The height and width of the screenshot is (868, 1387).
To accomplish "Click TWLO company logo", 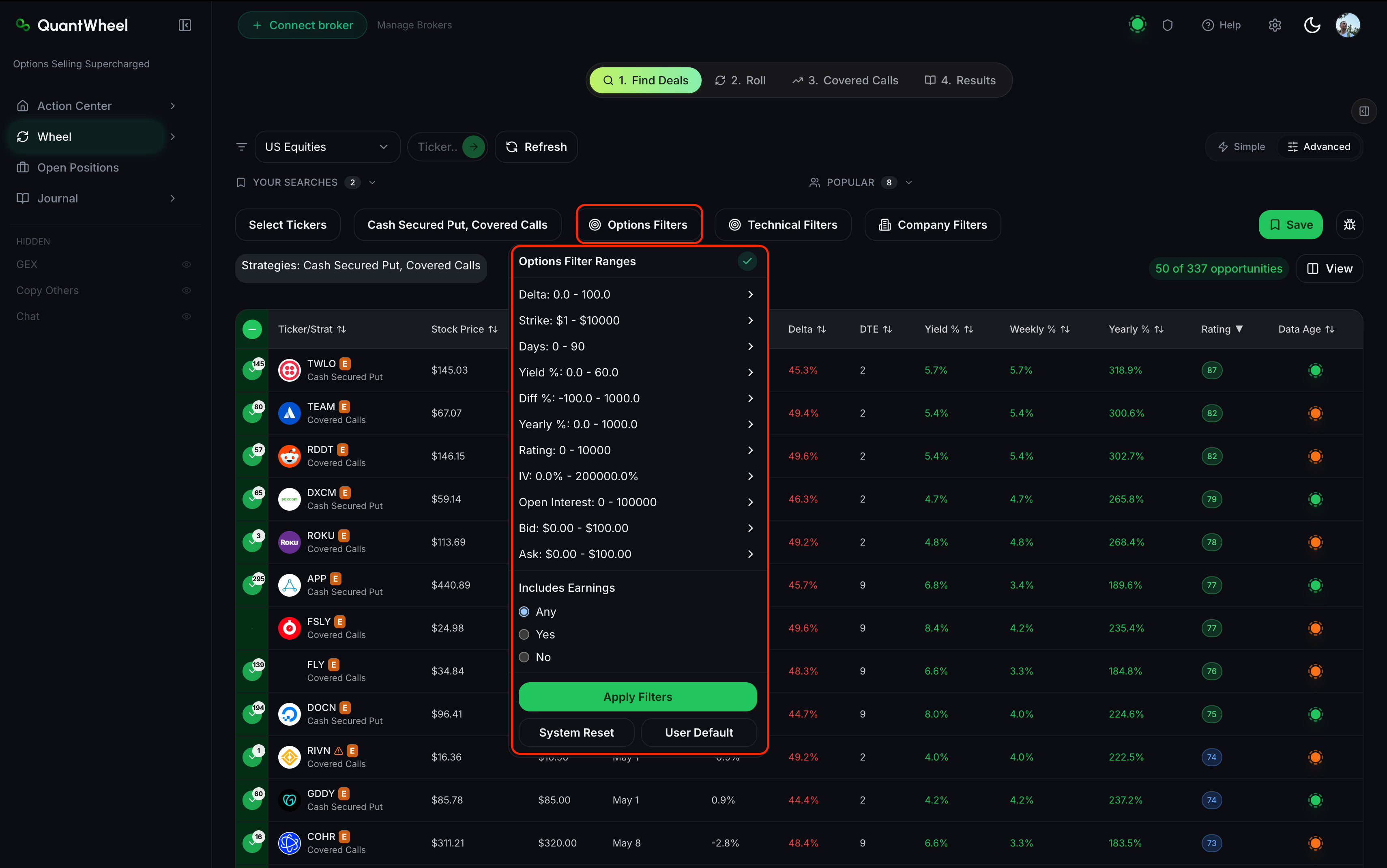I will pos(289,370).
